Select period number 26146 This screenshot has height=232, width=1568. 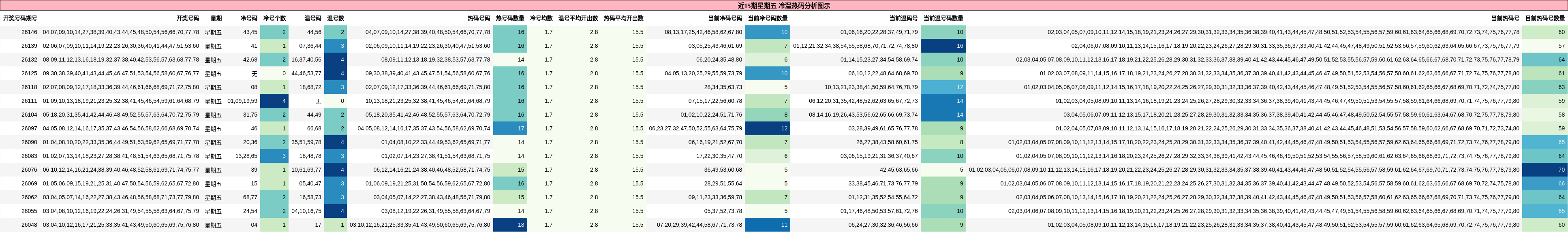click(29, 32)
